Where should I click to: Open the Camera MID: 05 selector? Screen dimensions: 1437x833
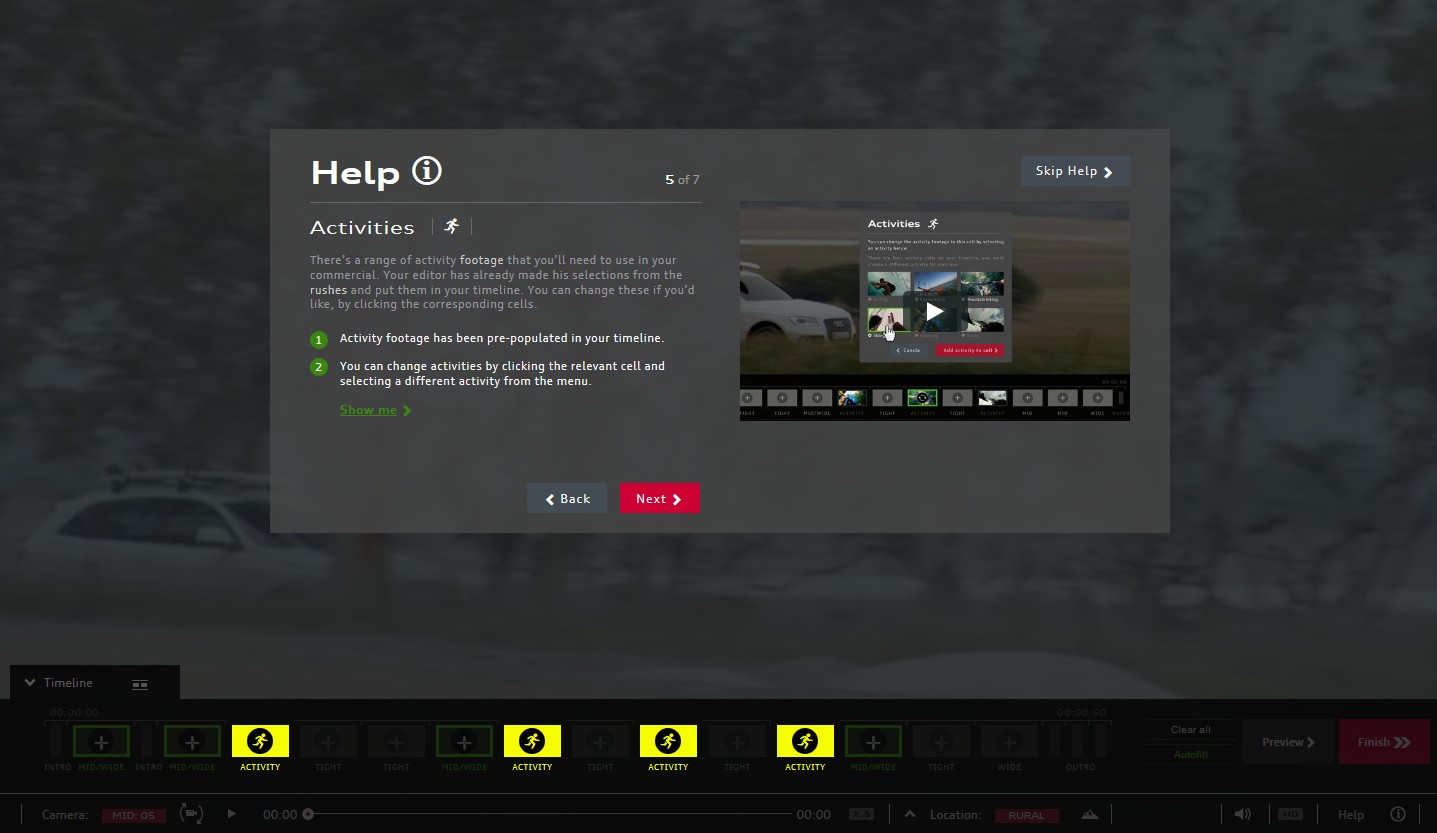pyautogui.click(x=133, y=815)
